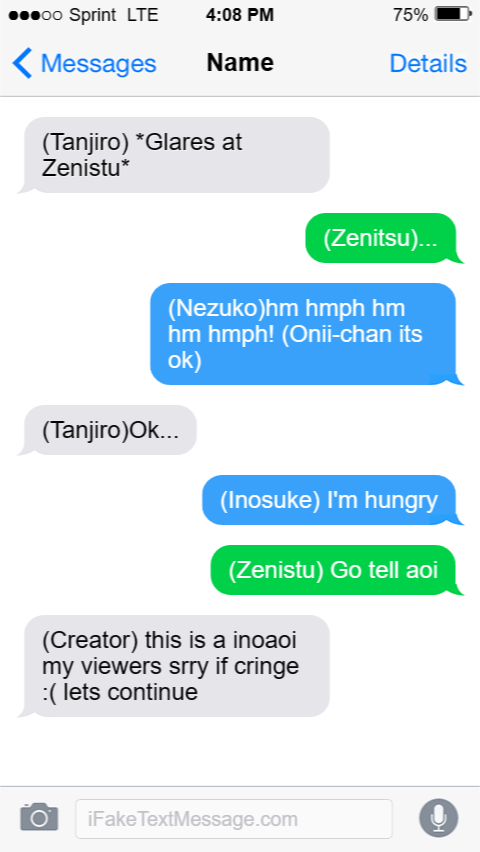Select the 'Go tell aoi' green bubble

coord(335,571)
